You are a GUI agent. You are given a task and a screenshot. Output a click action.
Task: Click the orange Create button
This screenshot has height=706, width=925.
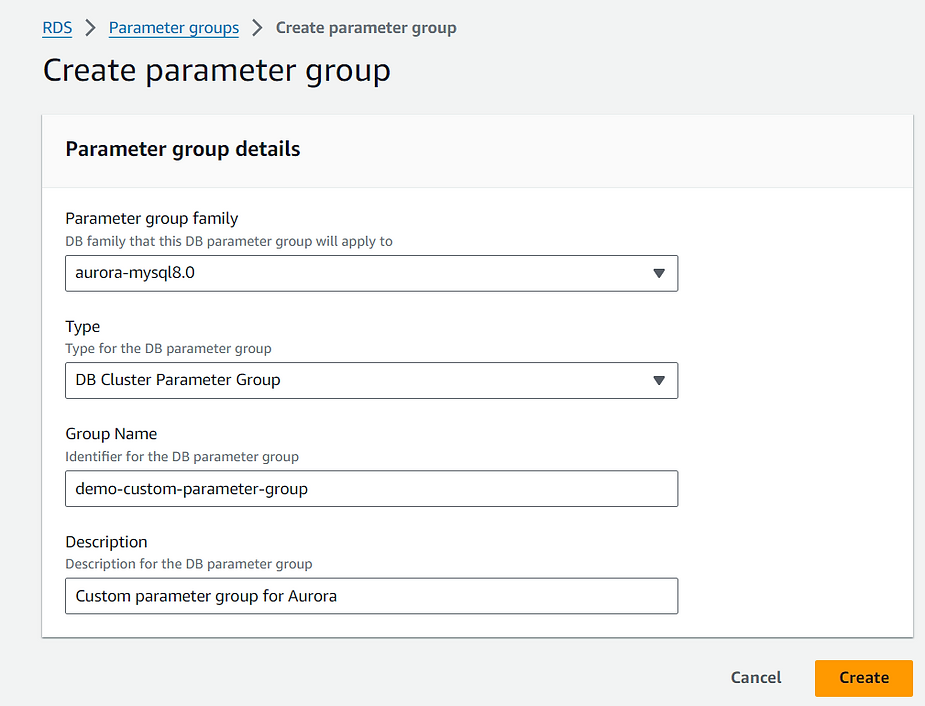pos(864,678)
